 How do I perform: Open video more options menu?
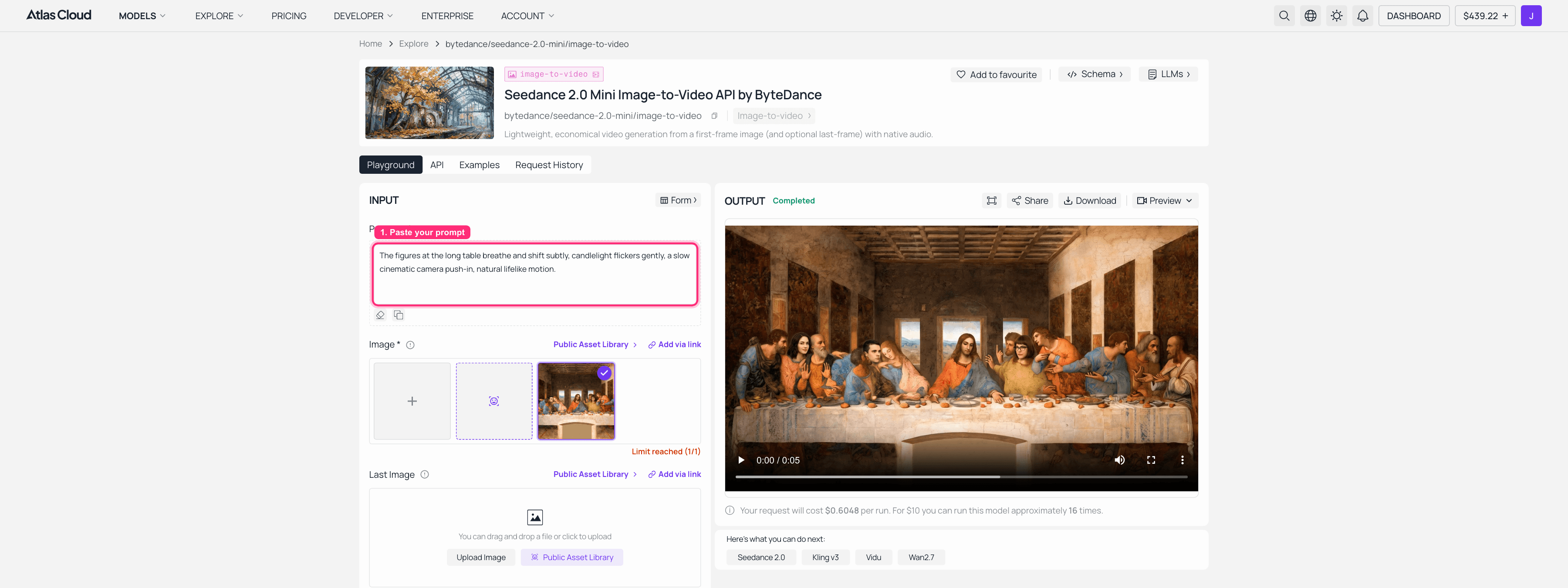pyautogui.click(x=1182, y=460)
